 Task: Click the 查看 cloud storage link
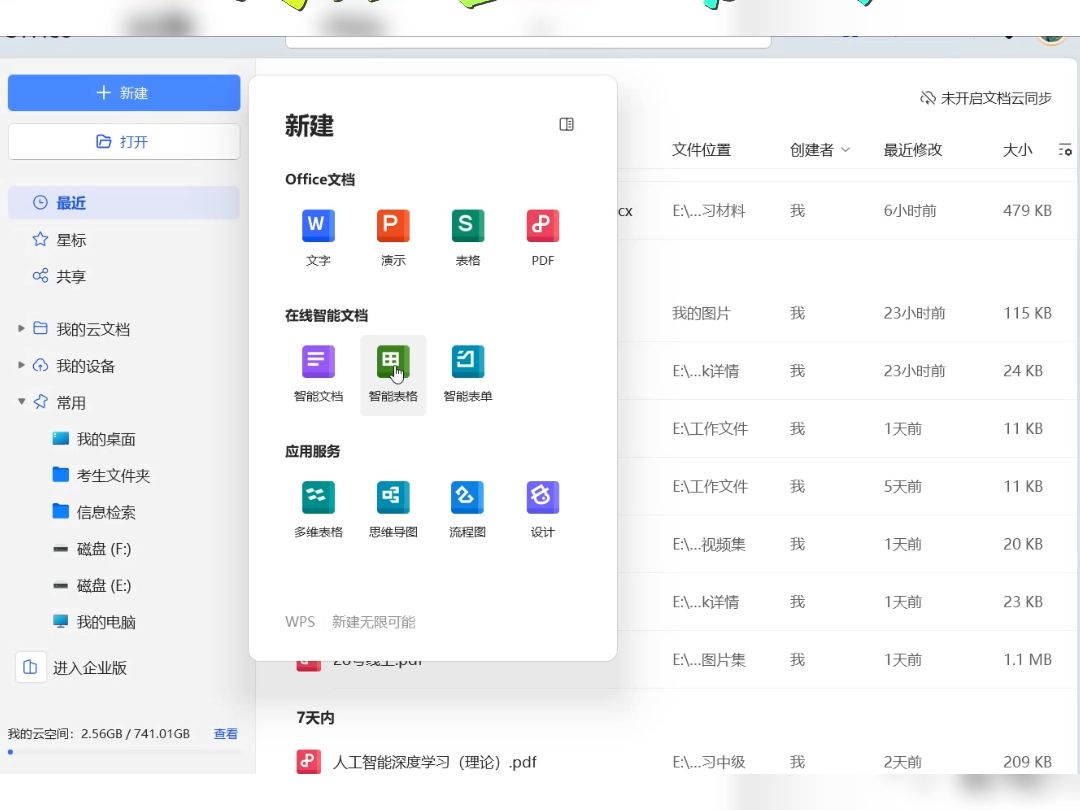pyautogui.click(x=225, y=733)
